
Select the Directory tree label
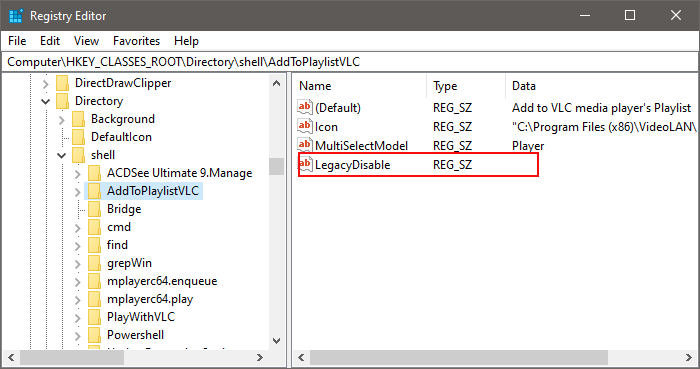pos(99,101)
